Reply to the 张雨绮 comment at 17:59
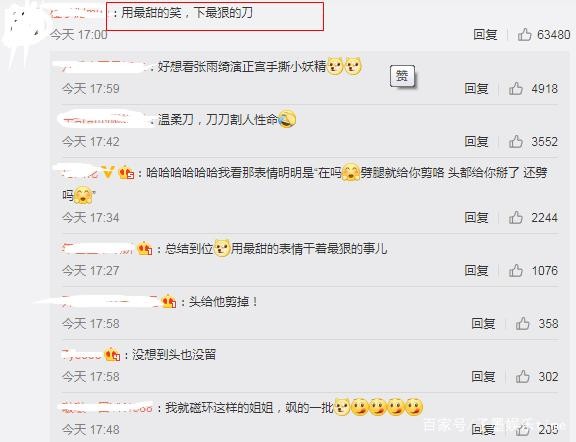Screen dimensions: 576x442 (x=476, y=89)
